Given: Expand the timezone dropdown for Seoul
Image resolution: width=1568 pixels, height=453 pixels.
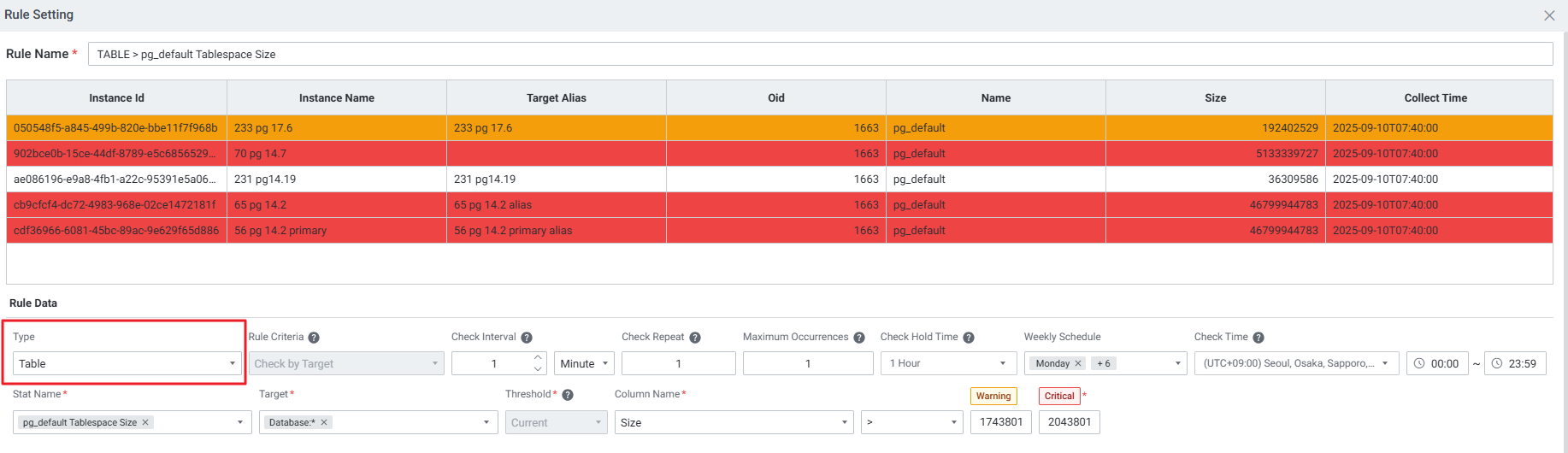Looking at the screenshot, I should click(1296, 363).
